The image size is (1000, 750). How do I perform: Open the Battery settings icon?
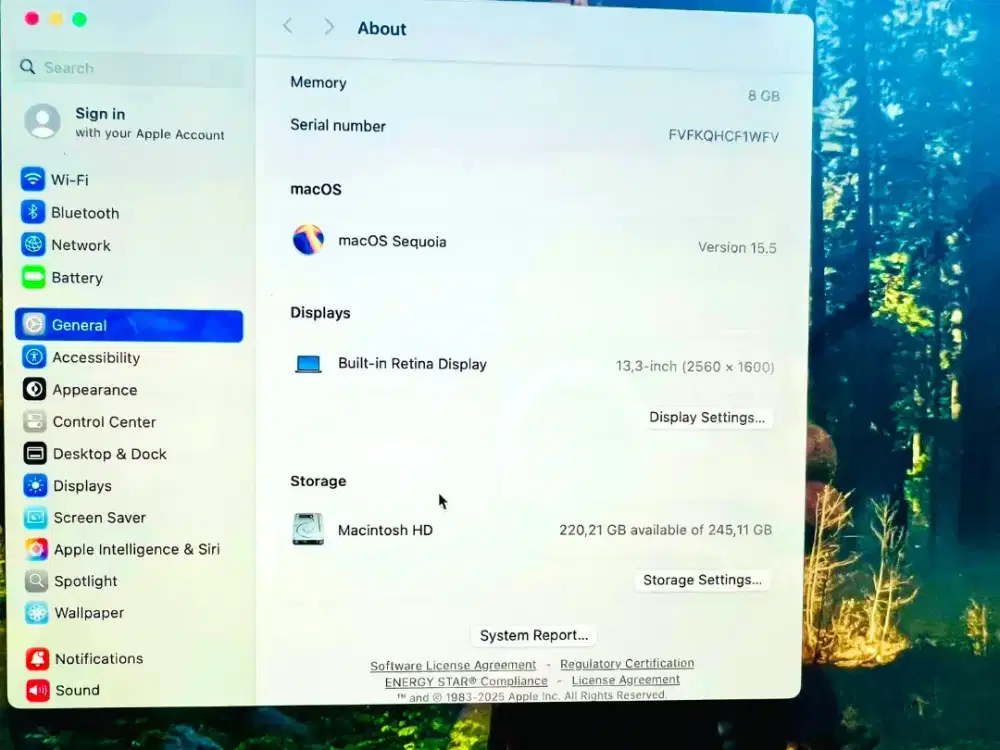pos(33,278)
